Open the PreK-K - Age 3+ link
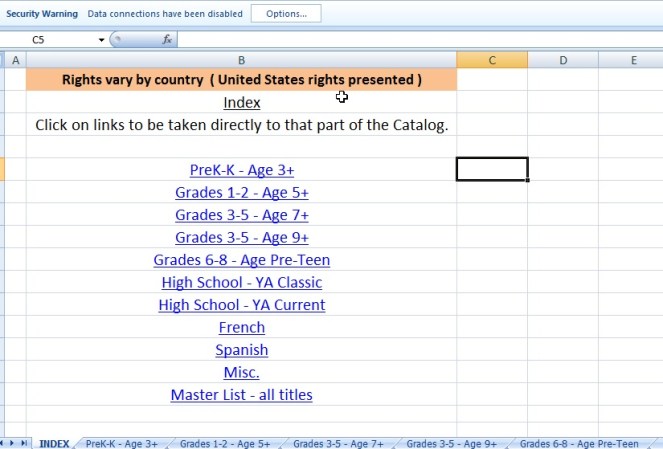663x449 pixels. (242, 170)
